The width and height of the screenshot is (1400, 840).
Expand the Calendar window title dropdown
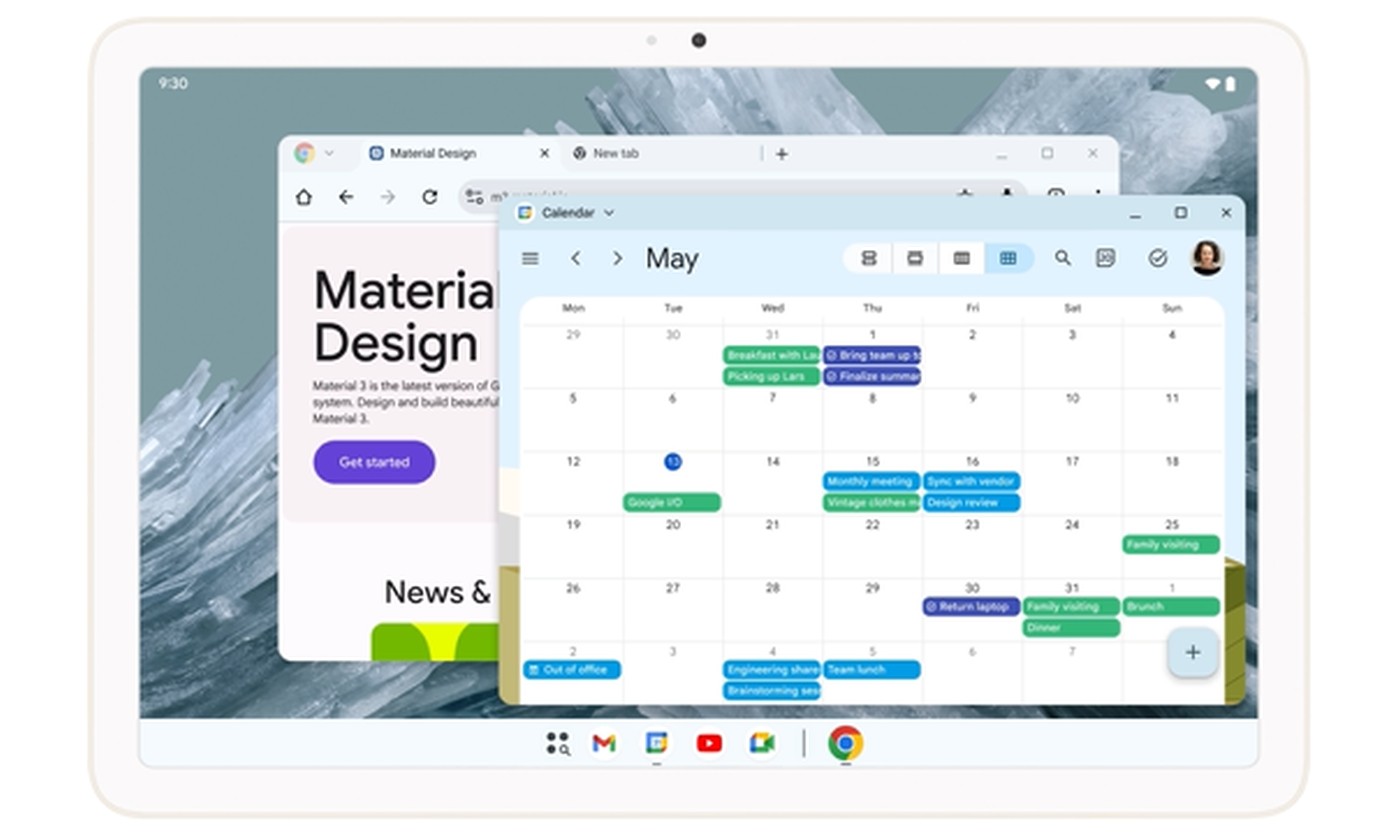click(609, 213)
